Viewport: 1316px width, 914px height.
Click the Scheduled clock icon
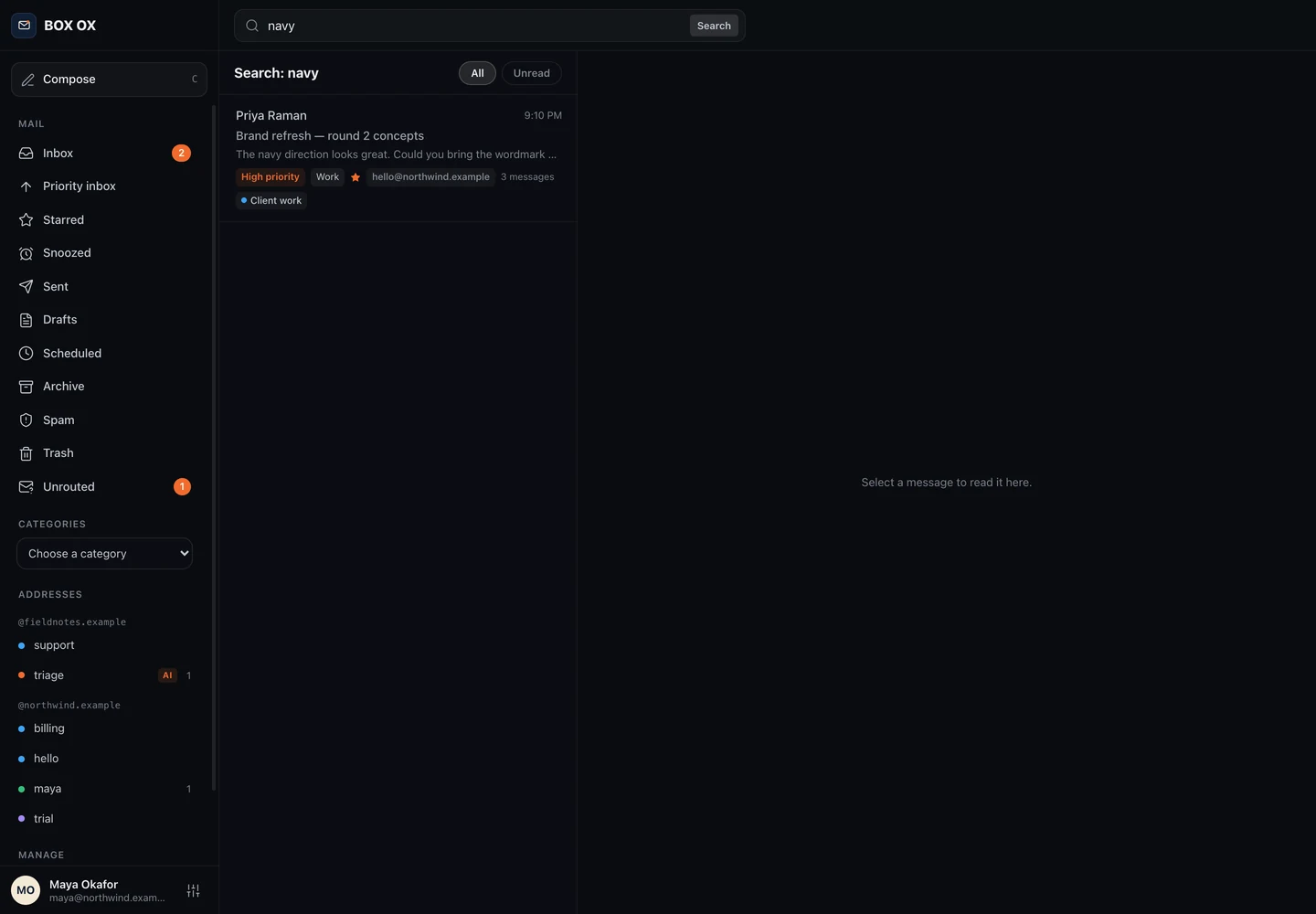click(27, 354)
